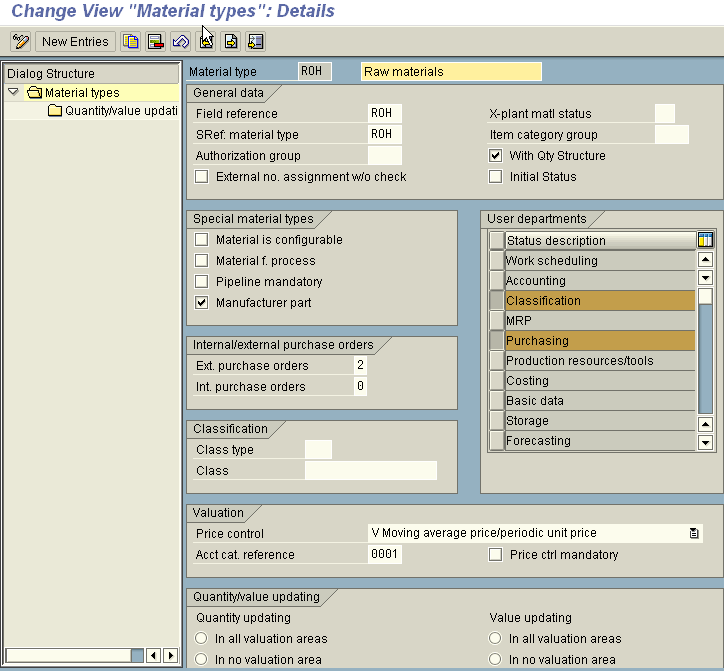Click the Display/Change pencil icon

(21, 42)
